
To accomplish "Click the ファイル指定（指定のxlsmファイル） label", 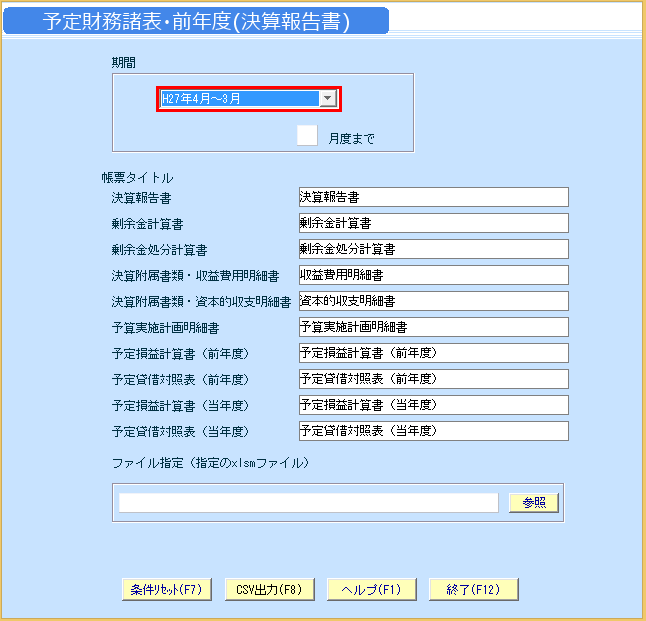I will 211,463.
